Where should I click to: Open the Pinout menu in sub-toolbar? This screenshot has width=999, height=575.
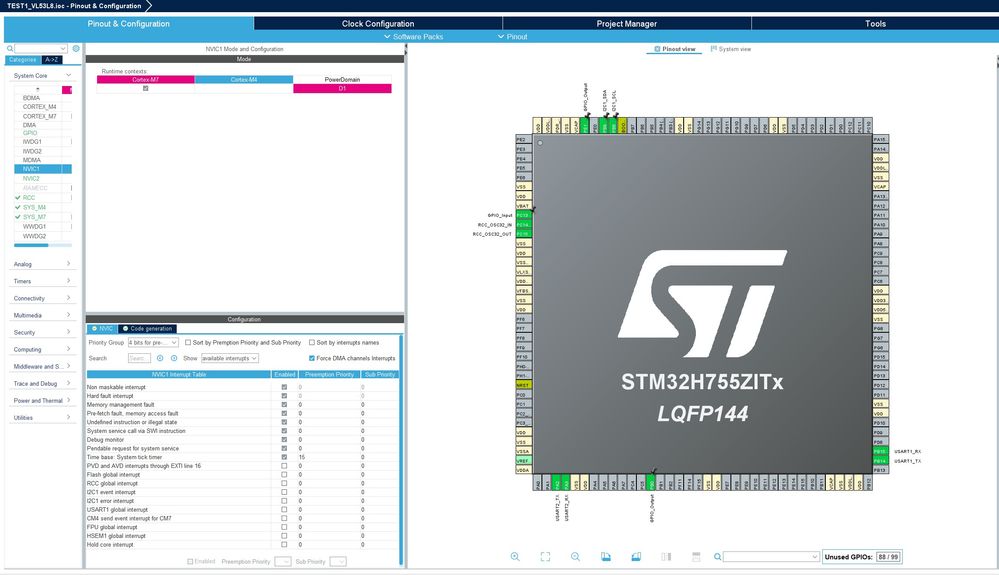pyautogui.click(x=512, y=37)
